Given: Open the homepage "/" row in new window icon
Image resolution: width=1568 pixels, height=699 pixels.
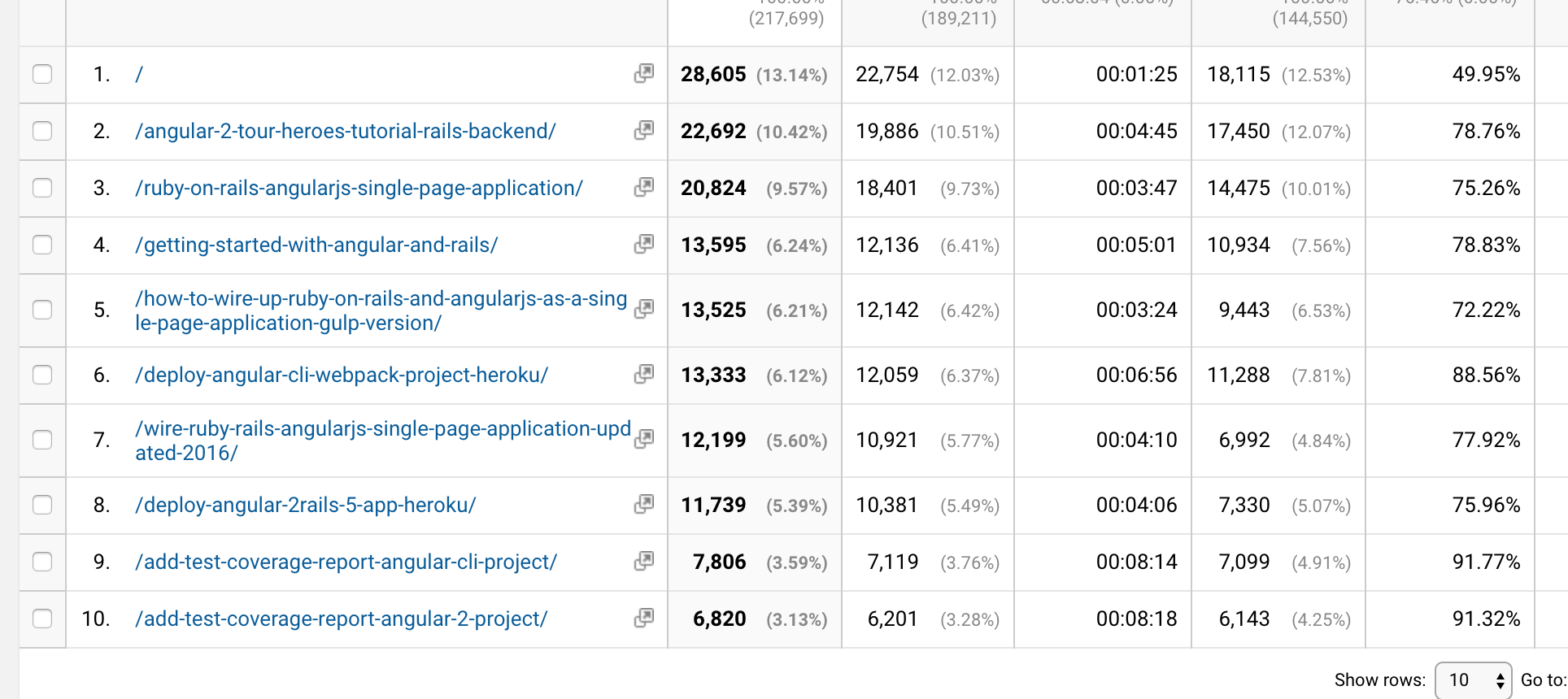Looking at the screenshot, I should click(x=644, y=74).
